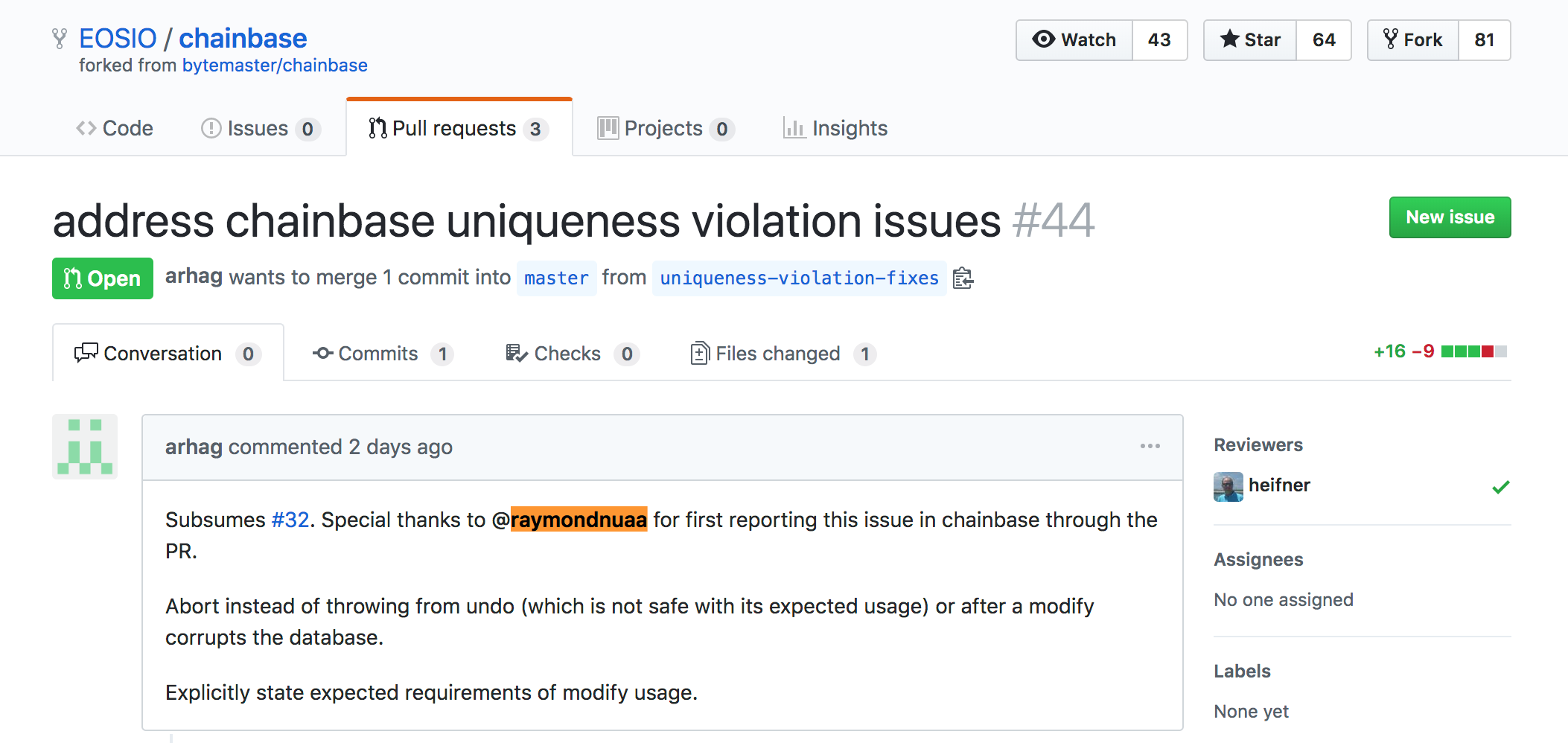The width and height of the screenshot is (1568, 743).
Task: Open the Code tab
Action: (x=115, y=128)
